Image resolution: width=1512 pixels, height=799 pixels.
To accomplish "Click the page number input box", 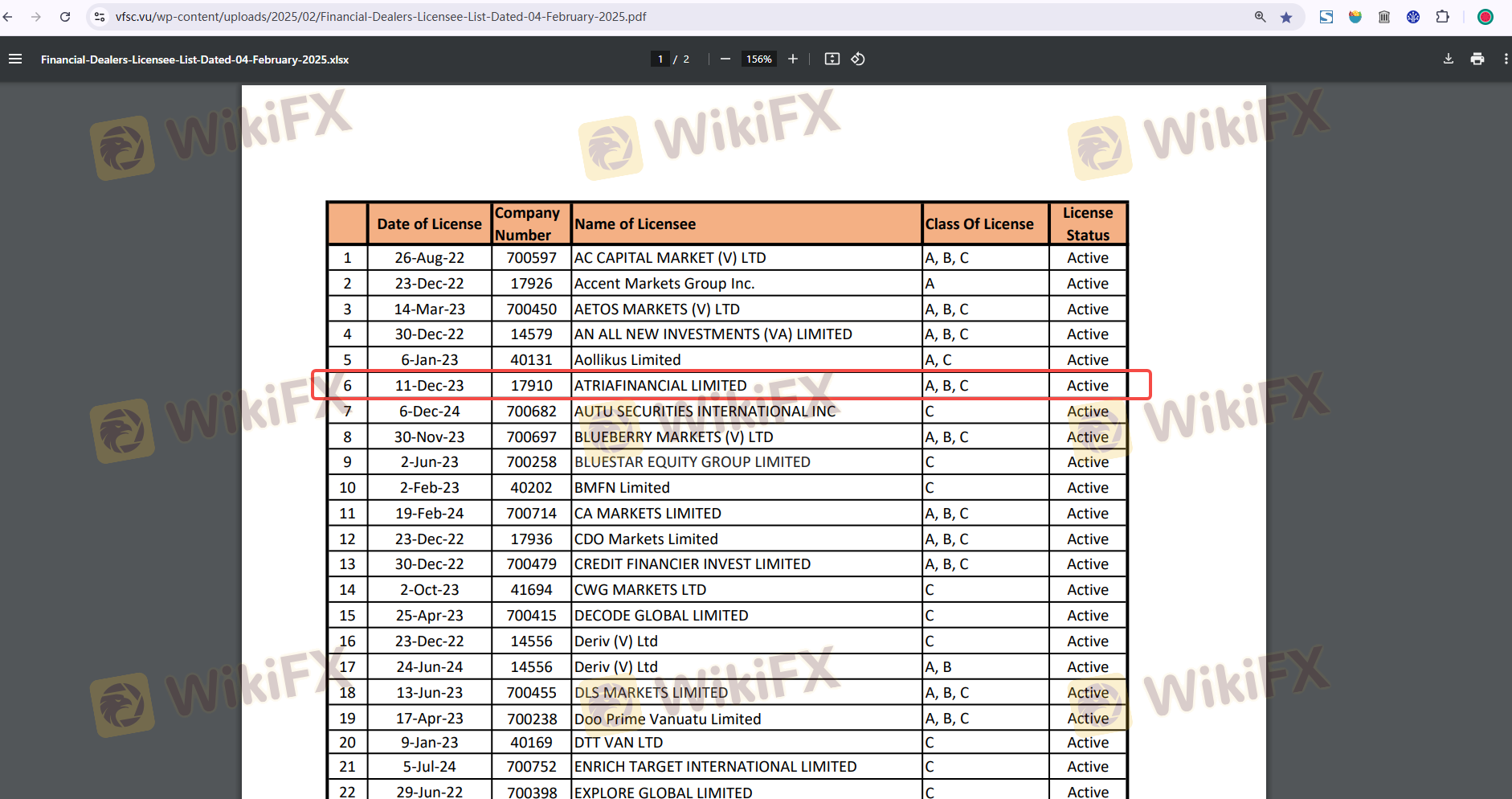I will point(660,59).
